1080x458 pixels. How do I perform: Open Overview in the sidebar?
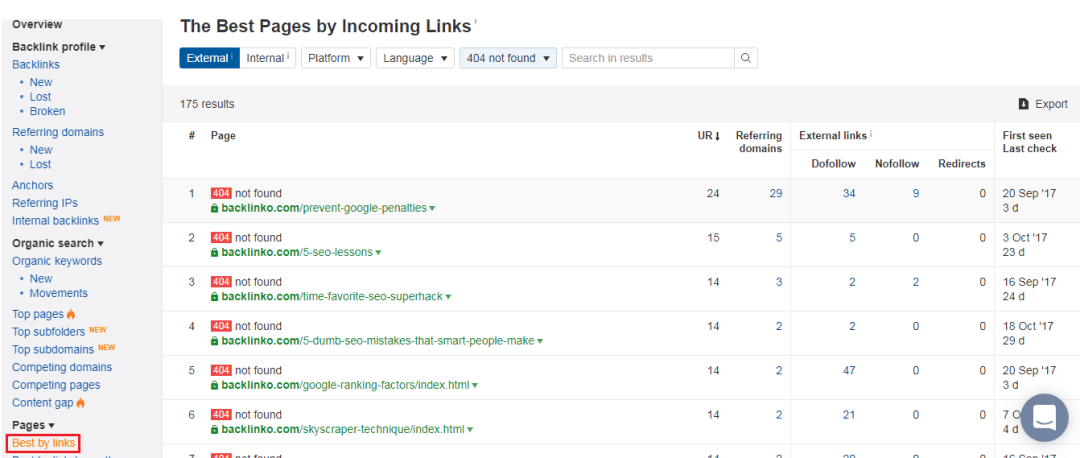coord(37,24)
